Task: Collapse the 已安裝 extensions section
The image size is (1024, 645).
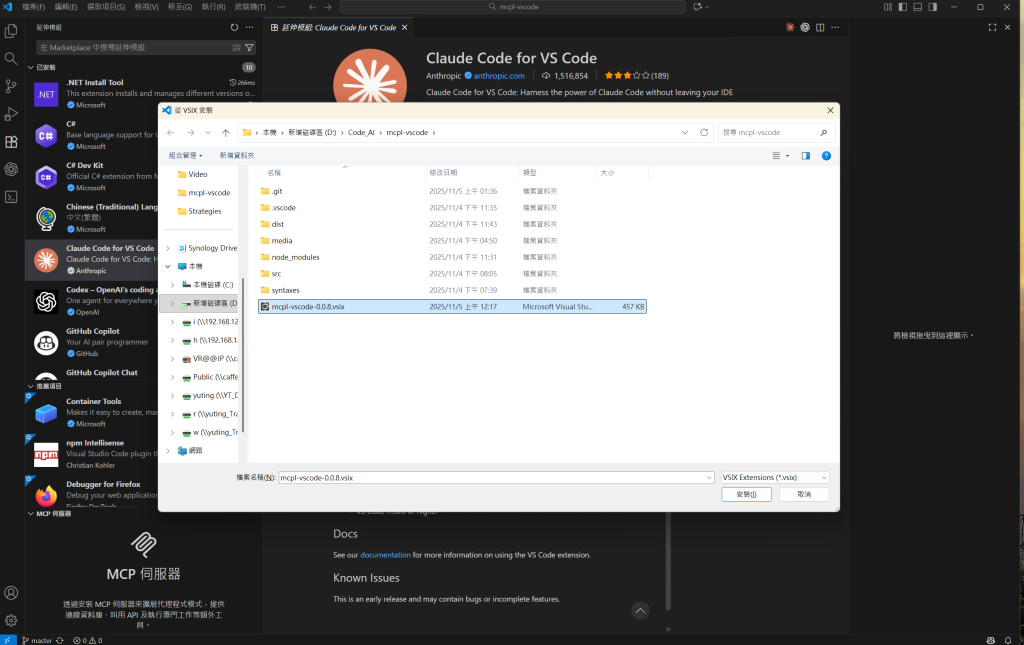Action: click(x=31, y=67)
